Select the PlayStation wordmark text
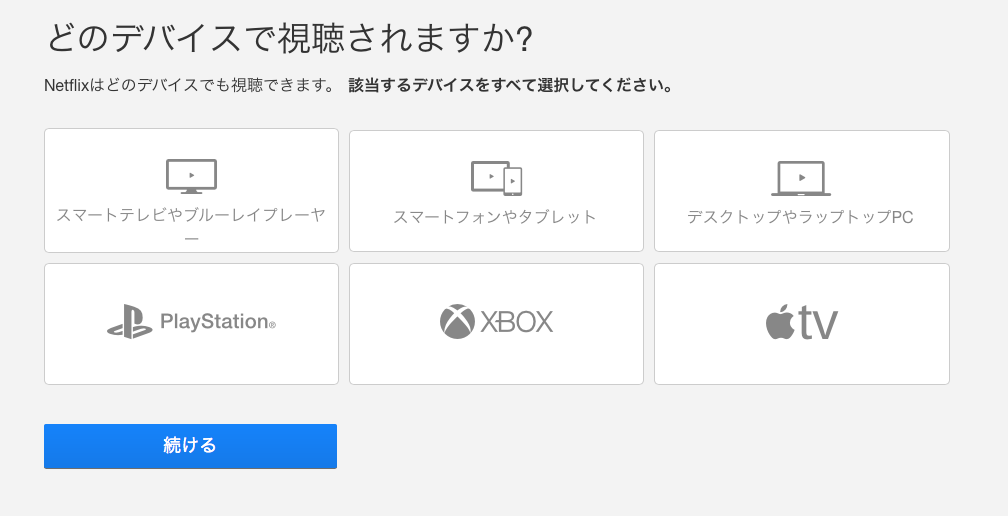Screen dimensions: 1008x516 coord(214,321)
